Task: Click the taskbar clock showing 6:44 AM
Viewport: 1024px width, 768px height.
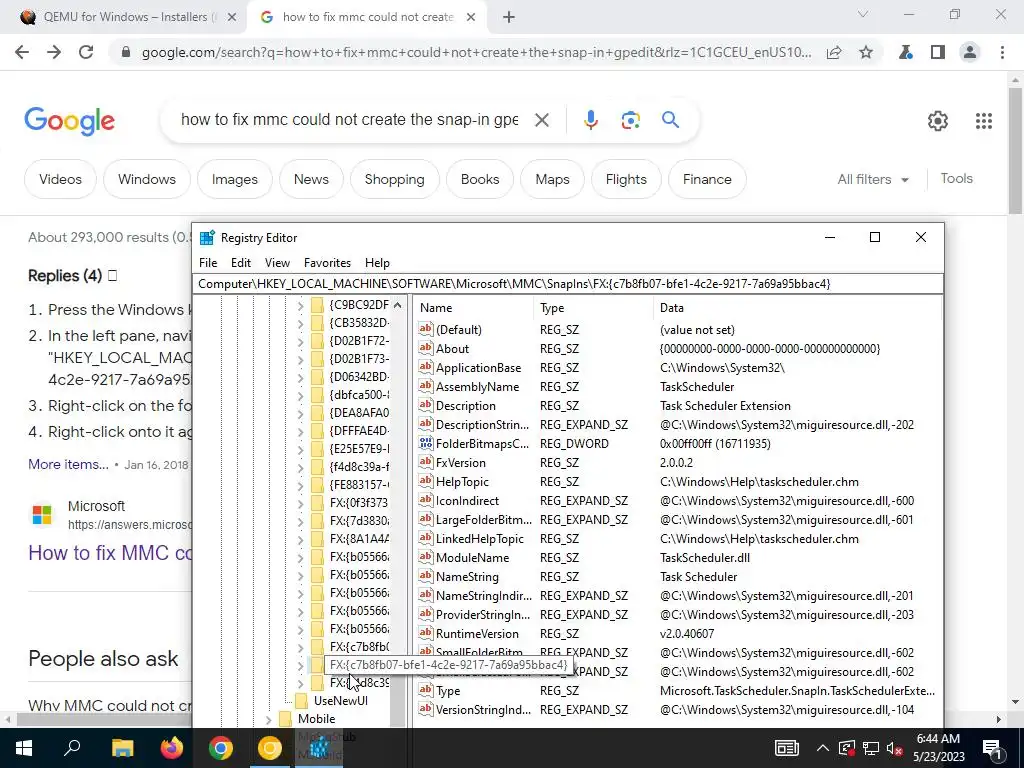Action: pos(937,748)
